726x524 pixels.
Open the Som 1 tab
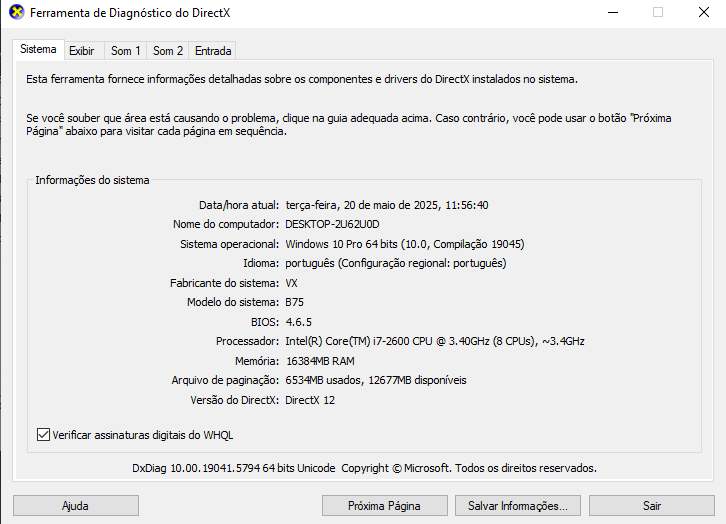[x=125, y=50]
